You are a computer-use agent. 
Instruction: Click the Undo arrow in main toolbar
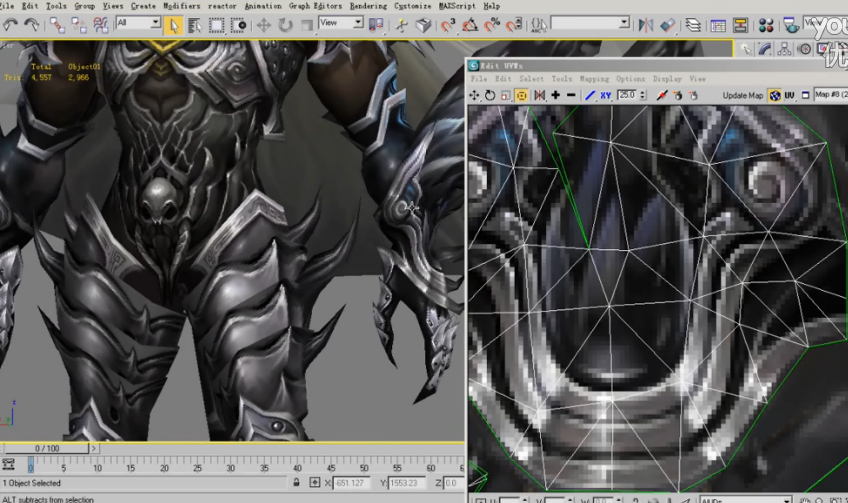click(x=10, y=25)
